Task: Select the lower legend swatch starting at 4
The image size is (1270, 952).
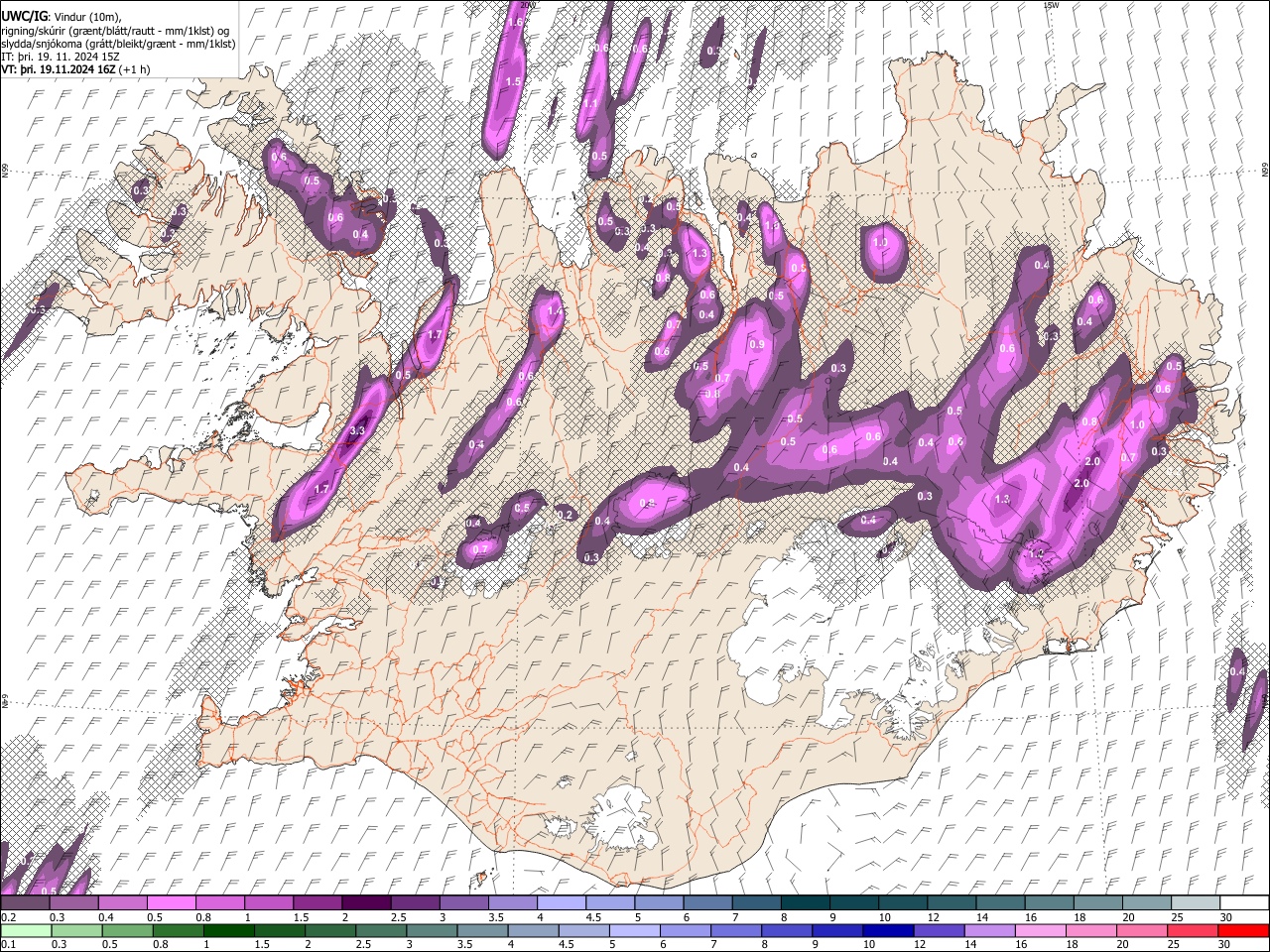Action: tap(532, 931)
